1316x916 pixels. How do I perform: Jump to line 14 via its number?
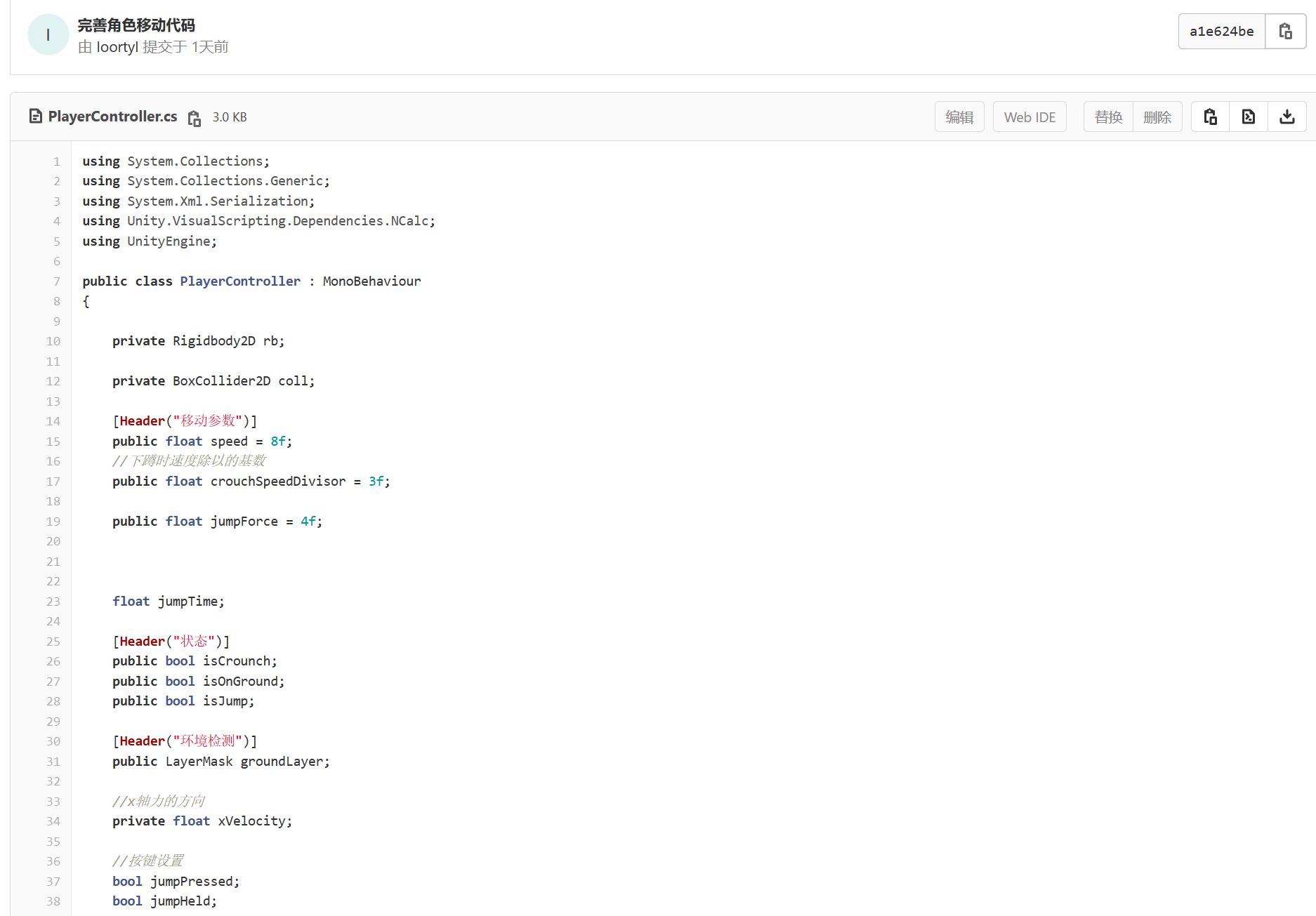coord(53,421)
